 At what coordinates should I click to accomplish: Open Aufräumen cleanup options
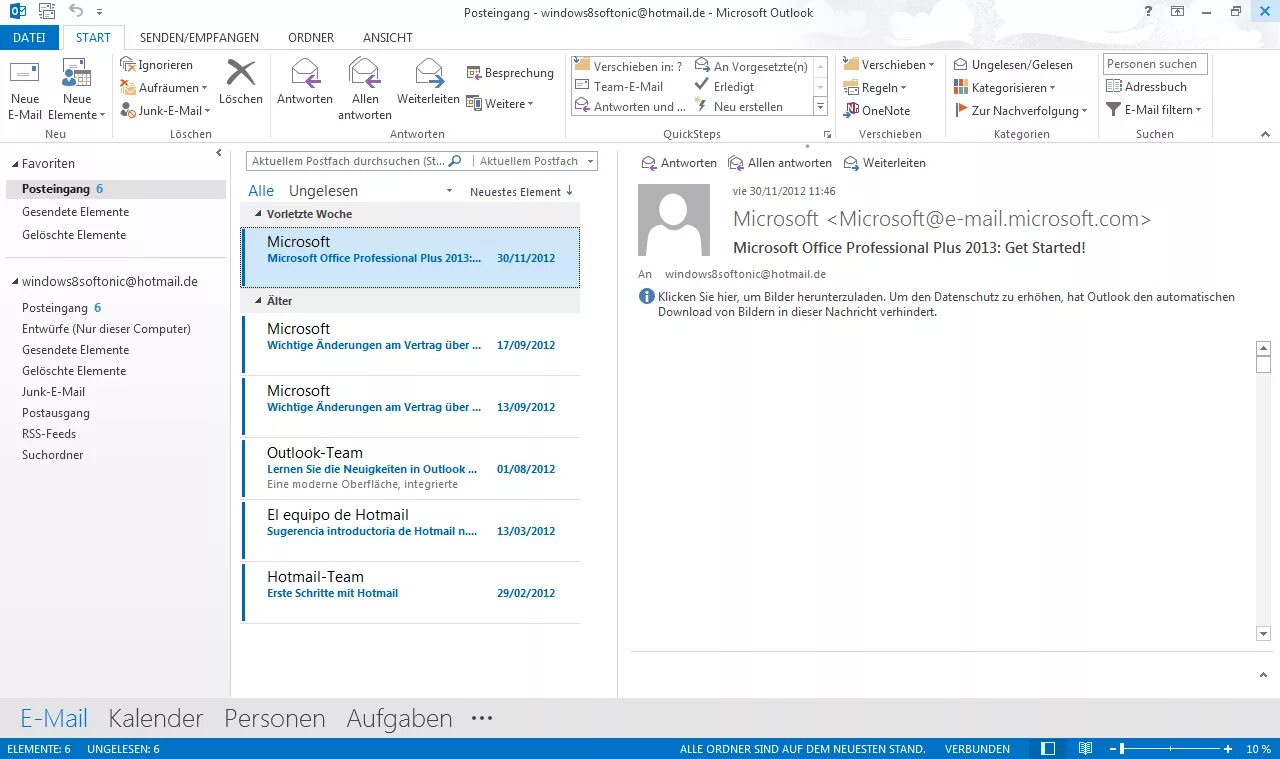coord(163,88)
